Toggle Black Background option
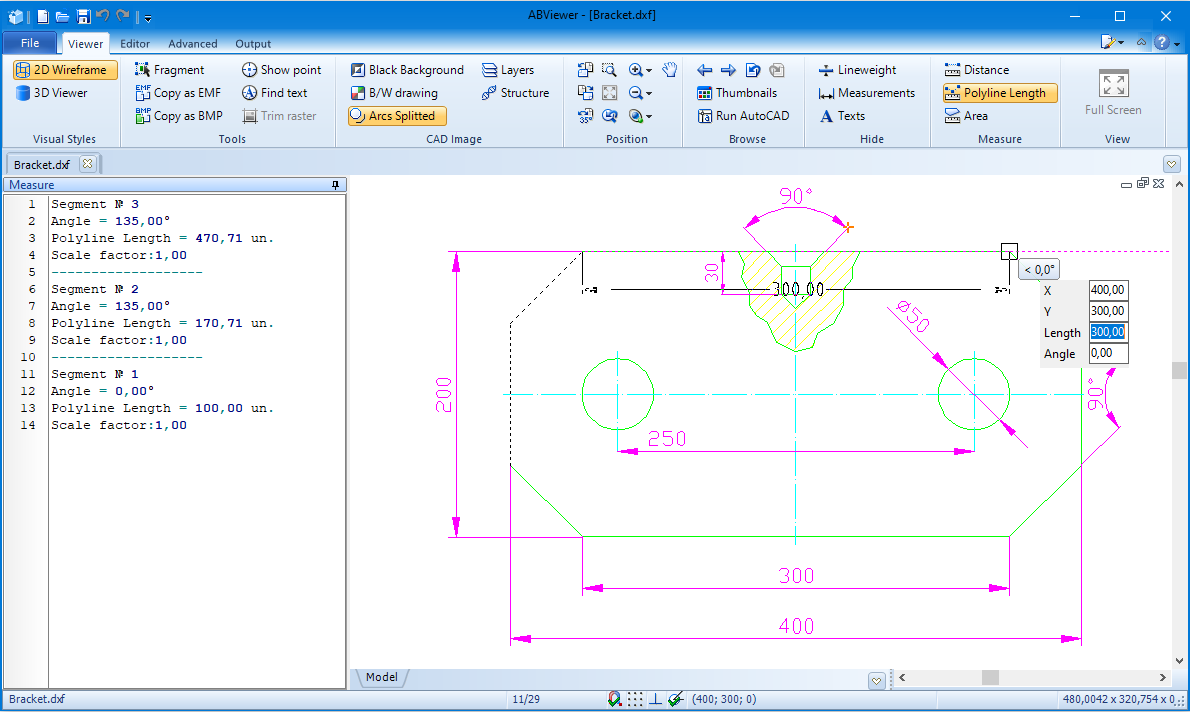The image size is (1190, 712). (x=407, y=70)
